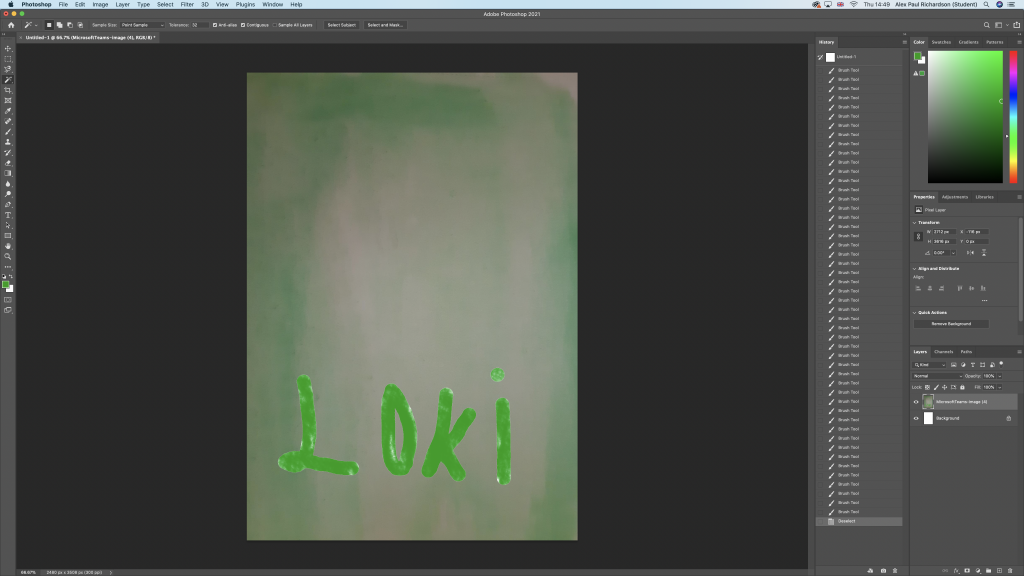Select the Healing Brush tool
Screen dimensions: 1024x576
tap(8, 121)
